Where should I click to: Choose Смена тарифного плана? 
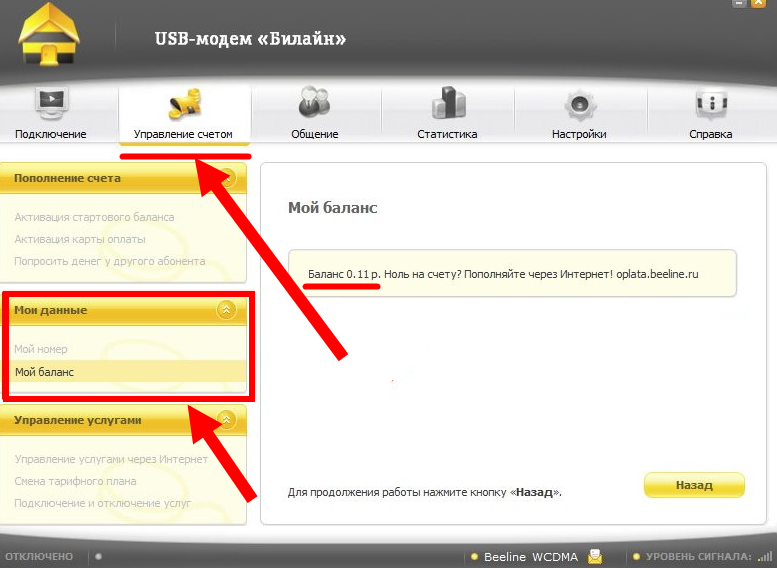[x=75, y=481]
